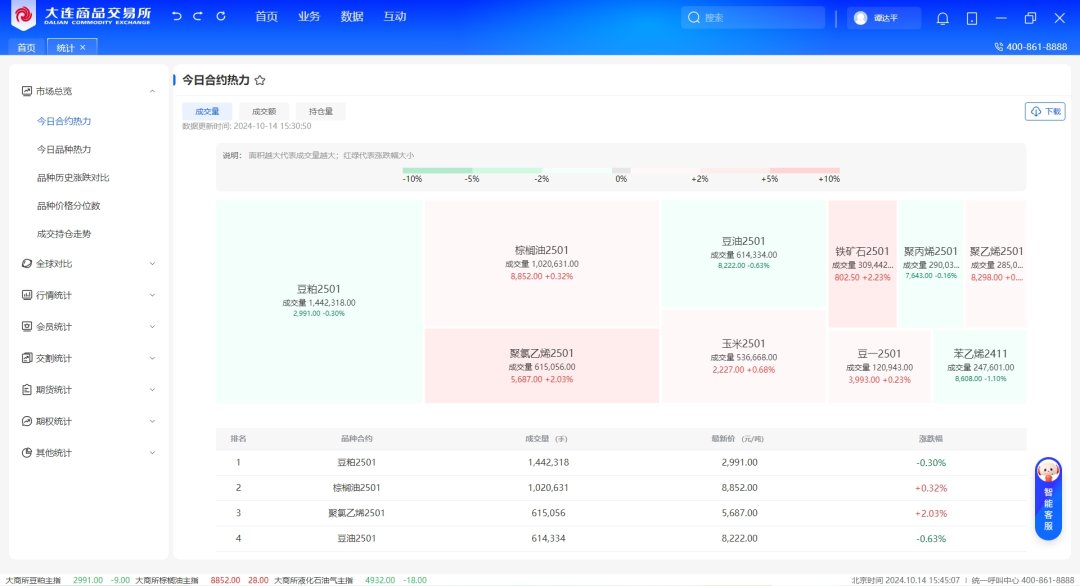Switch to the 首页 tab

click(26, 47)
